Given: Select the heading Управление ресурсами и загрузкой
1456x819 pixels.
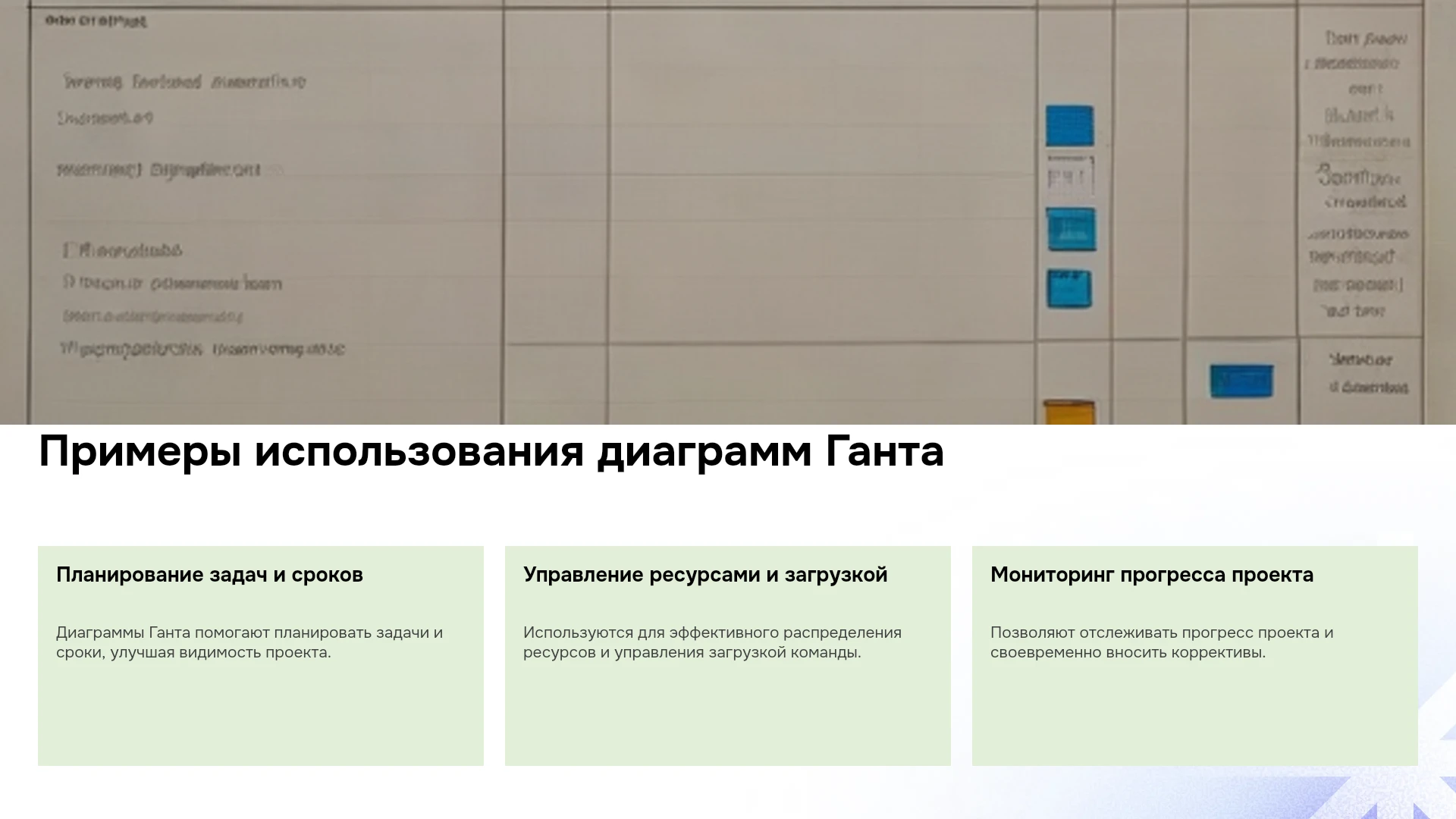Looking at the screenshot, I should point(705,575).
